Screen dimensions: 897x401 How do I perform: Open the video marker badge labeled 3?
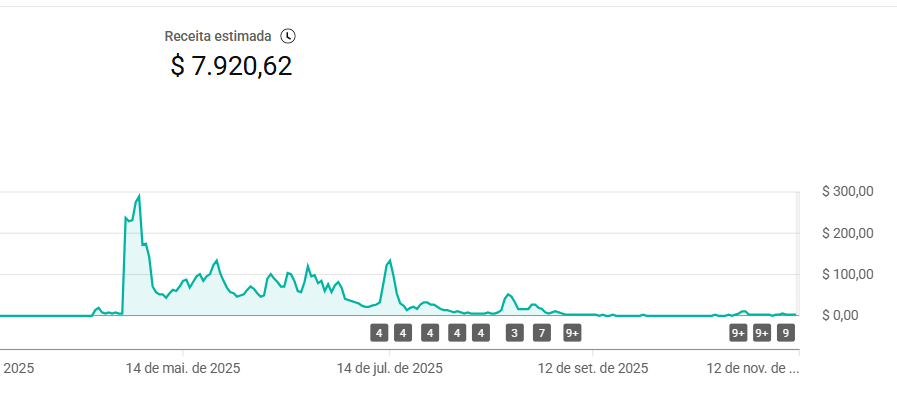pos(515,333)
